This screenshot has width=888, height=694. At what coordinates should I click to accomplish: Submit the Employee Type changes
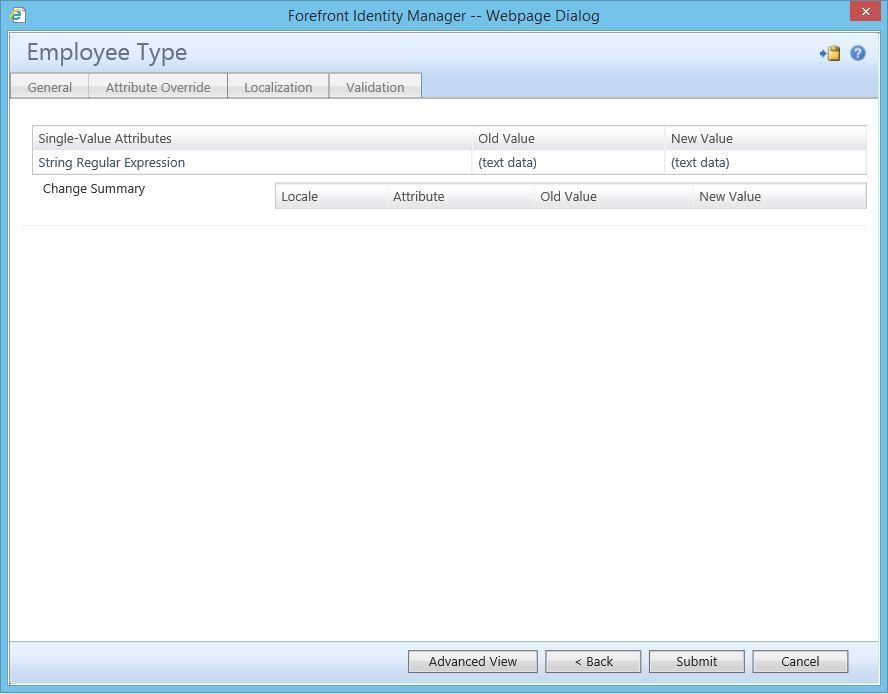pos(697,661)
